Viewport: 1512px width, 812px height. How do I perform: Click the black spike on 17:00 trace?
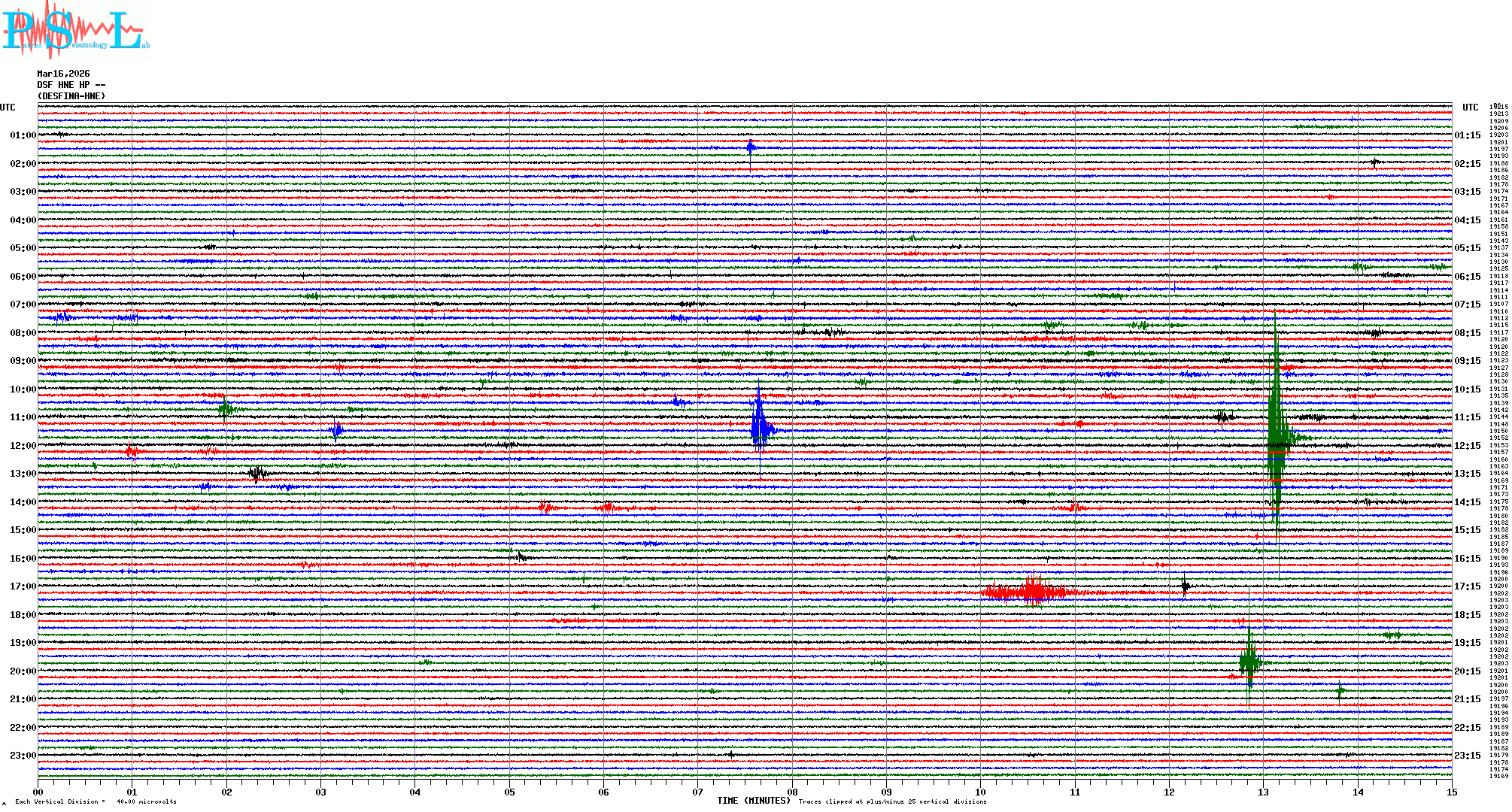pos(1185,586)
